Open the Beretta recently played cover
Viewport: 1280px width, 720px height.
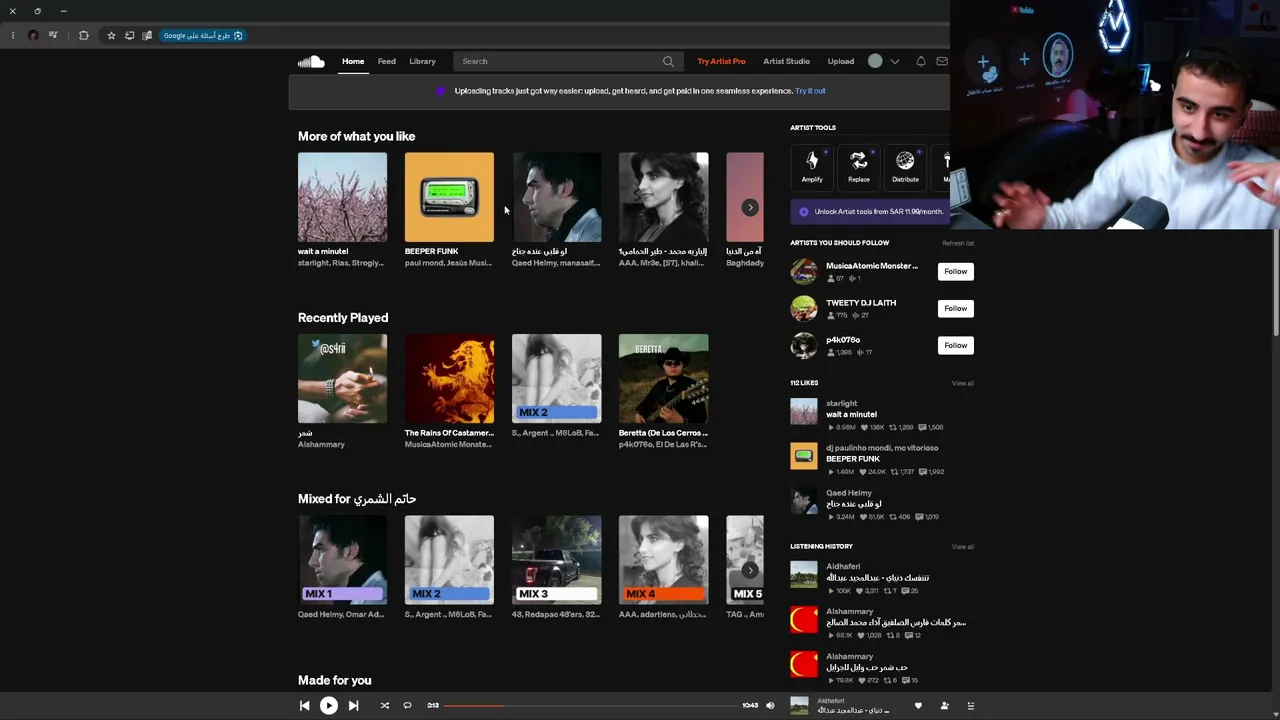[663, 379]
